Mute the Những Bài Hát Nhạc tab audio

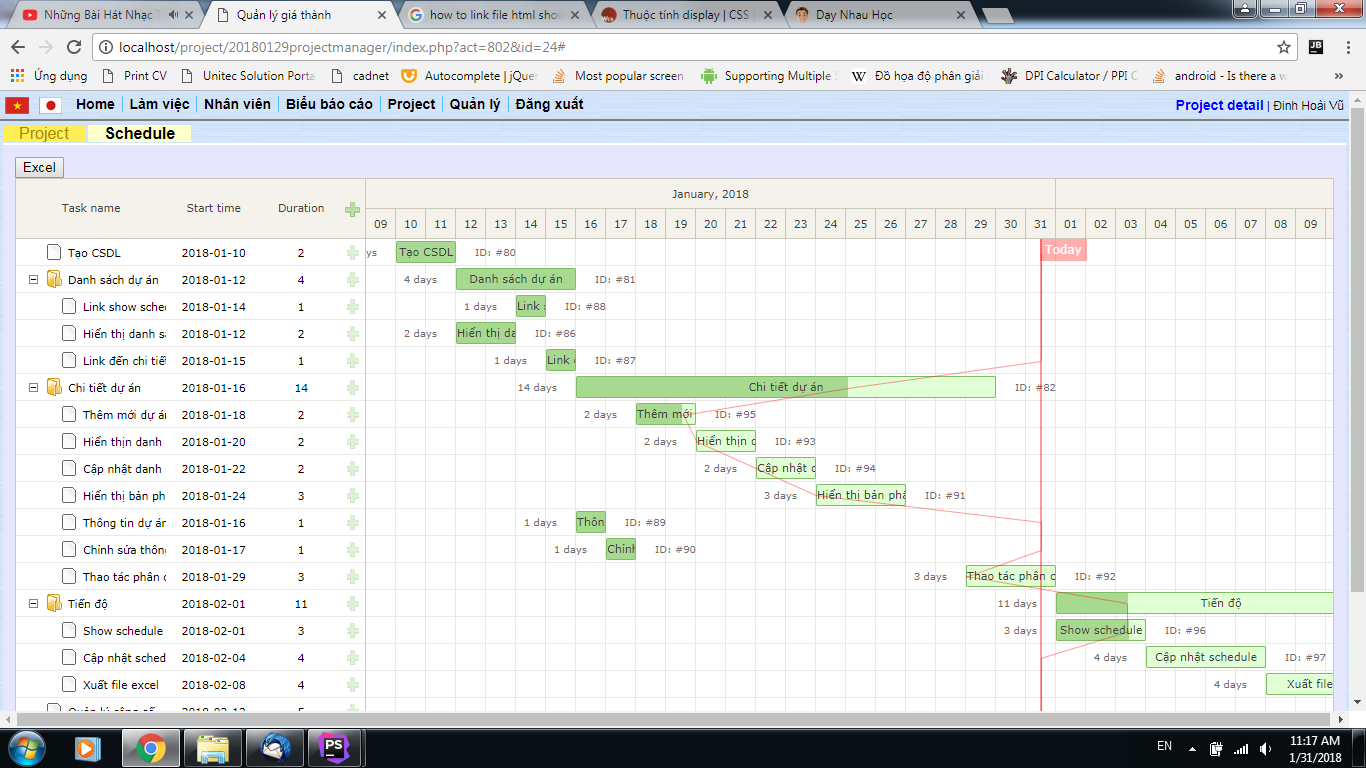point(175,15)
